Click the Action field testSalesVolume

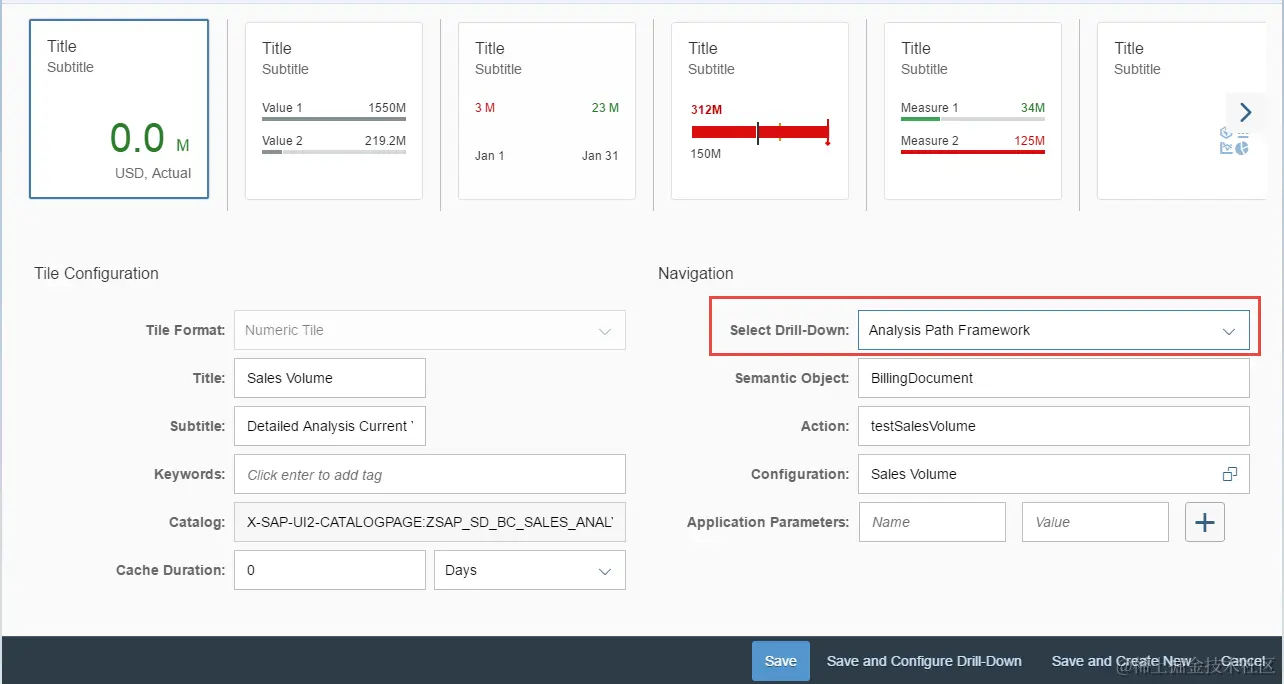(1054, 426)
